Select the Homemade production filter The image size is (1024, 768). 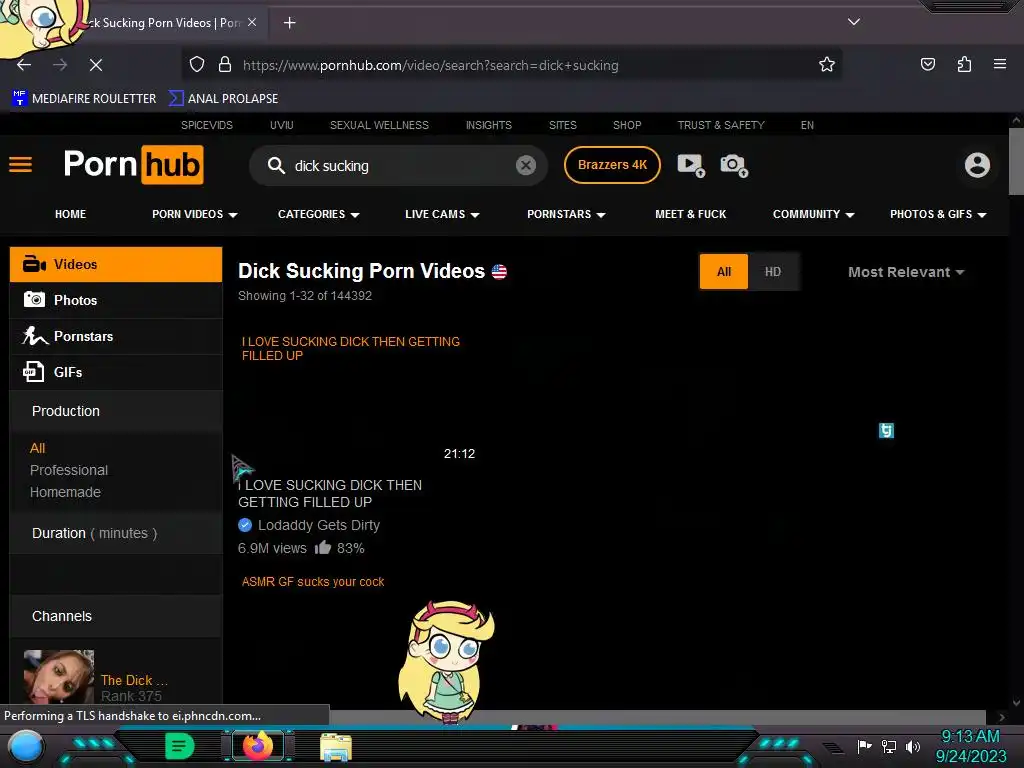[x=65, y=492]
